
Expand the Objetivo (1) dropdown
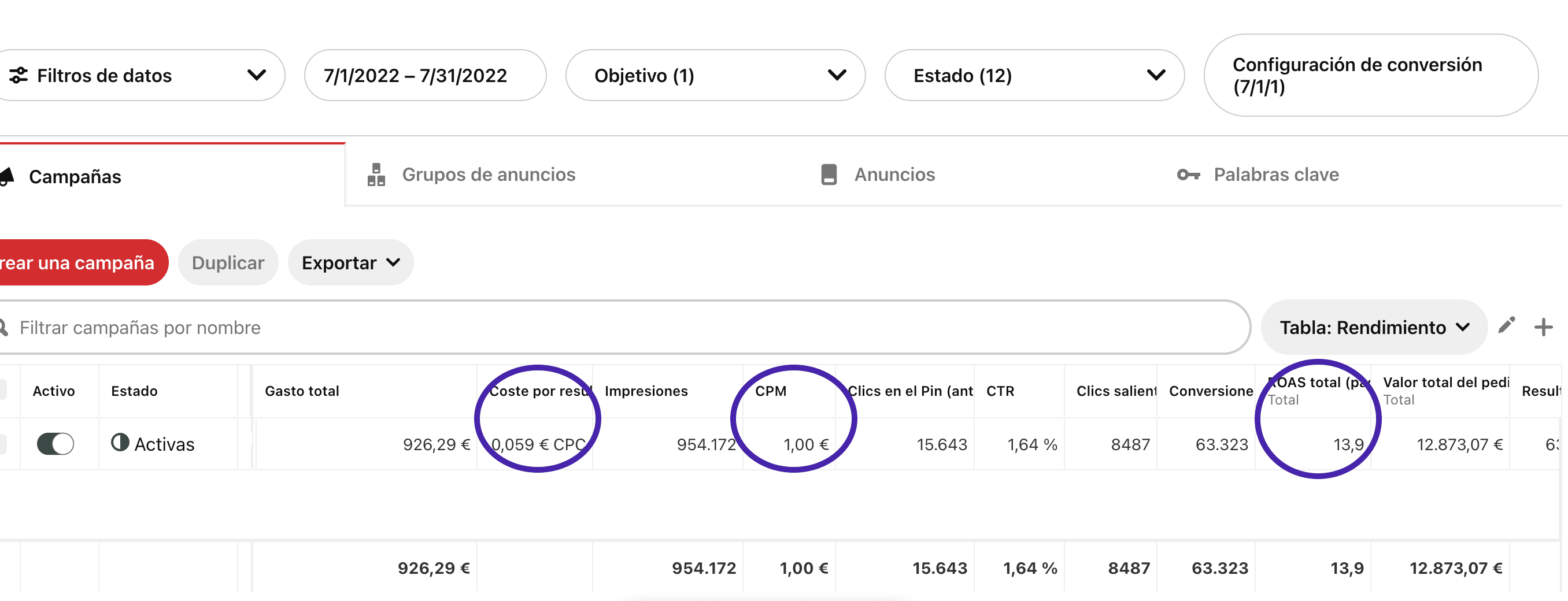coord(715,76)
